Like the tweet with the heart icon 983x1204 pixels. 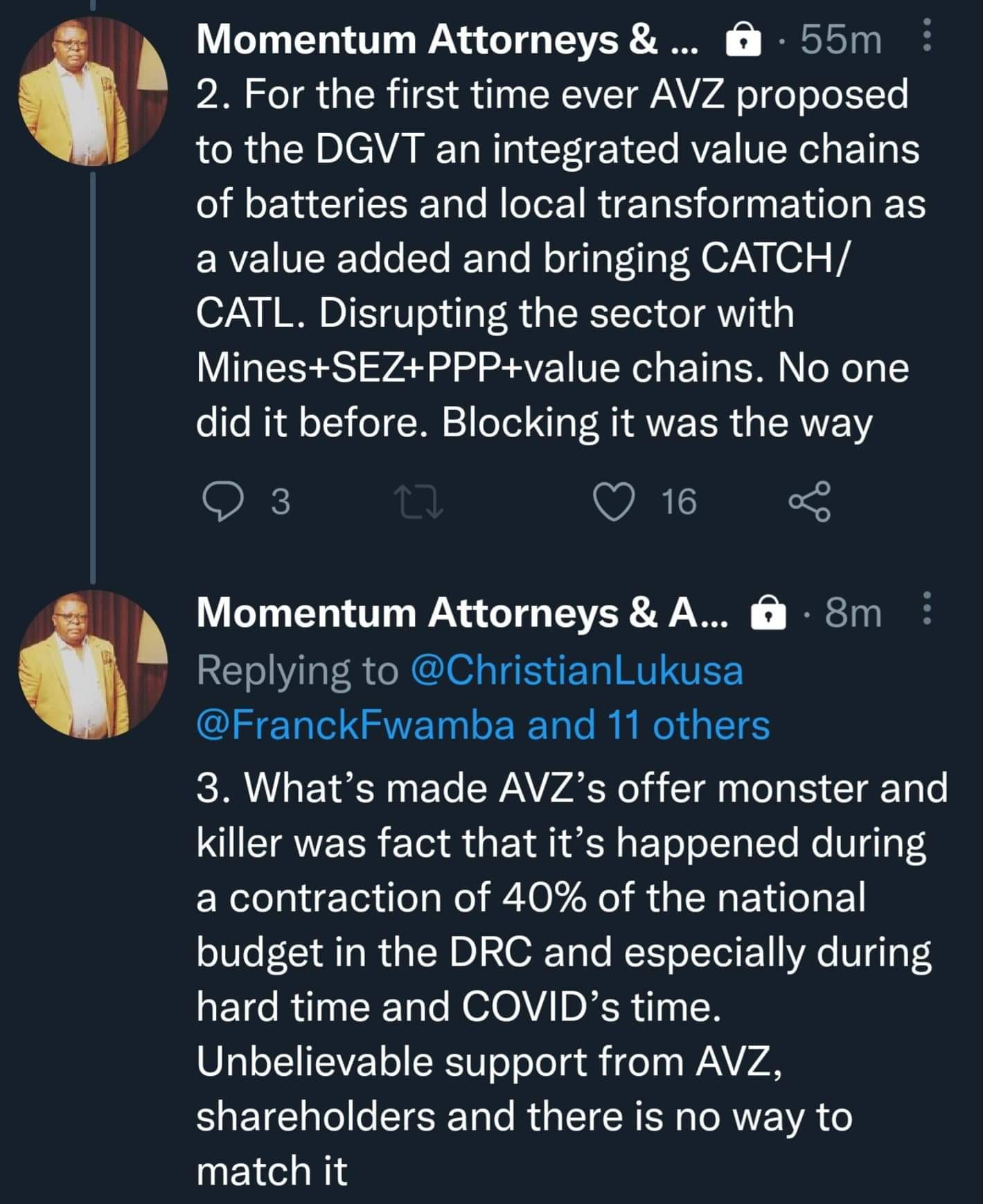(614, 502)
